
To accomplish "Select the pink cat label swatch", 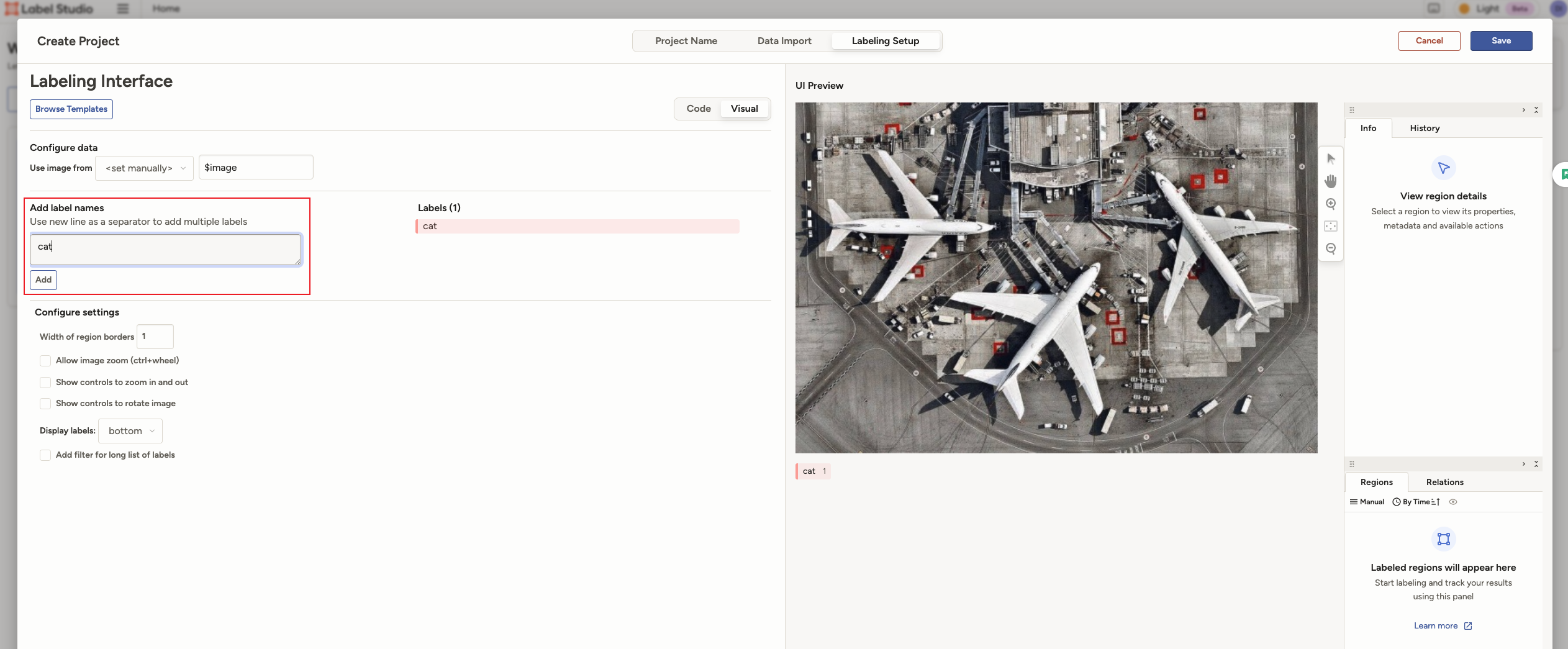I will click(813, 471).
